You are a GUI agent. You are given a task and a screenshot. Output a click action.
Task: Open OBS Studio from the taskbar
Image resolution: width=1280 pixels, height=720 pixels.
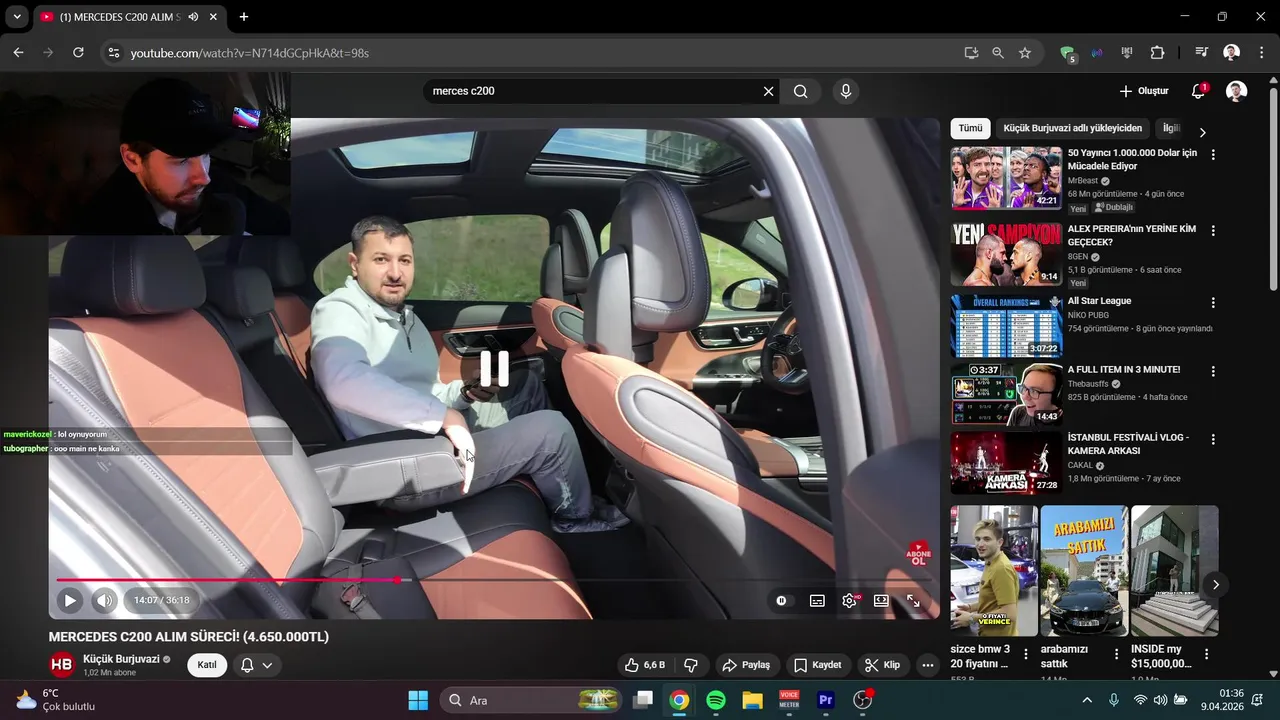[862, 700]
